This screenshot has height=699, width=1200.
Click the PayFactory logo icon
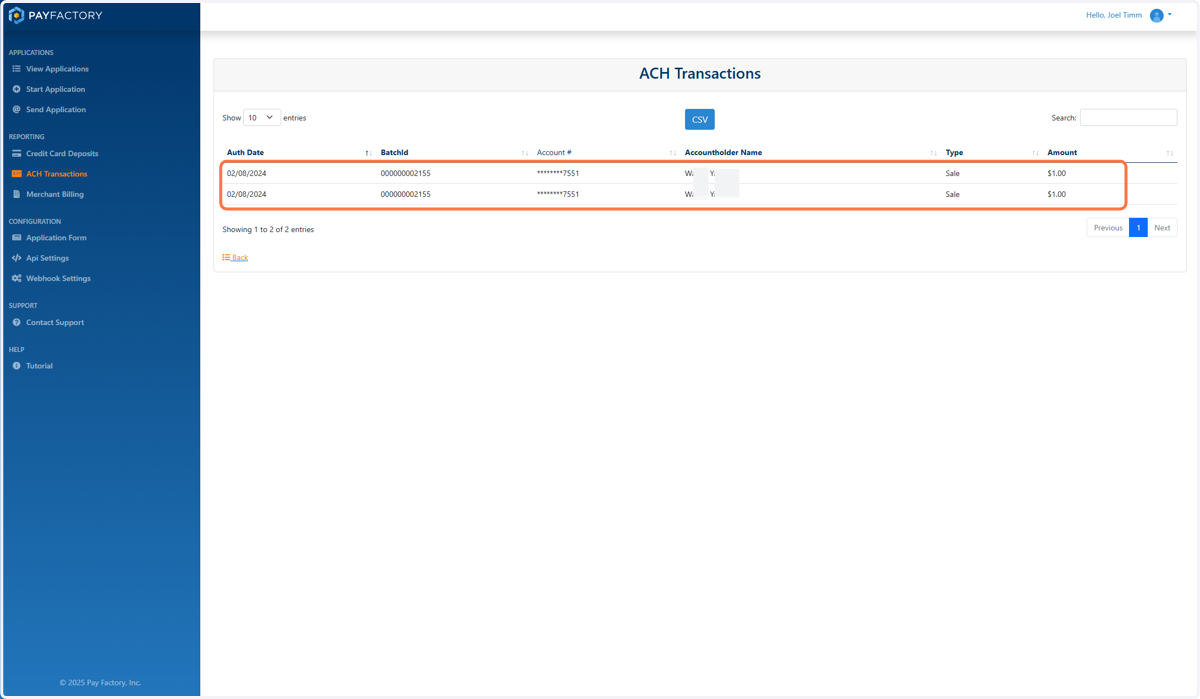(16, 15)
